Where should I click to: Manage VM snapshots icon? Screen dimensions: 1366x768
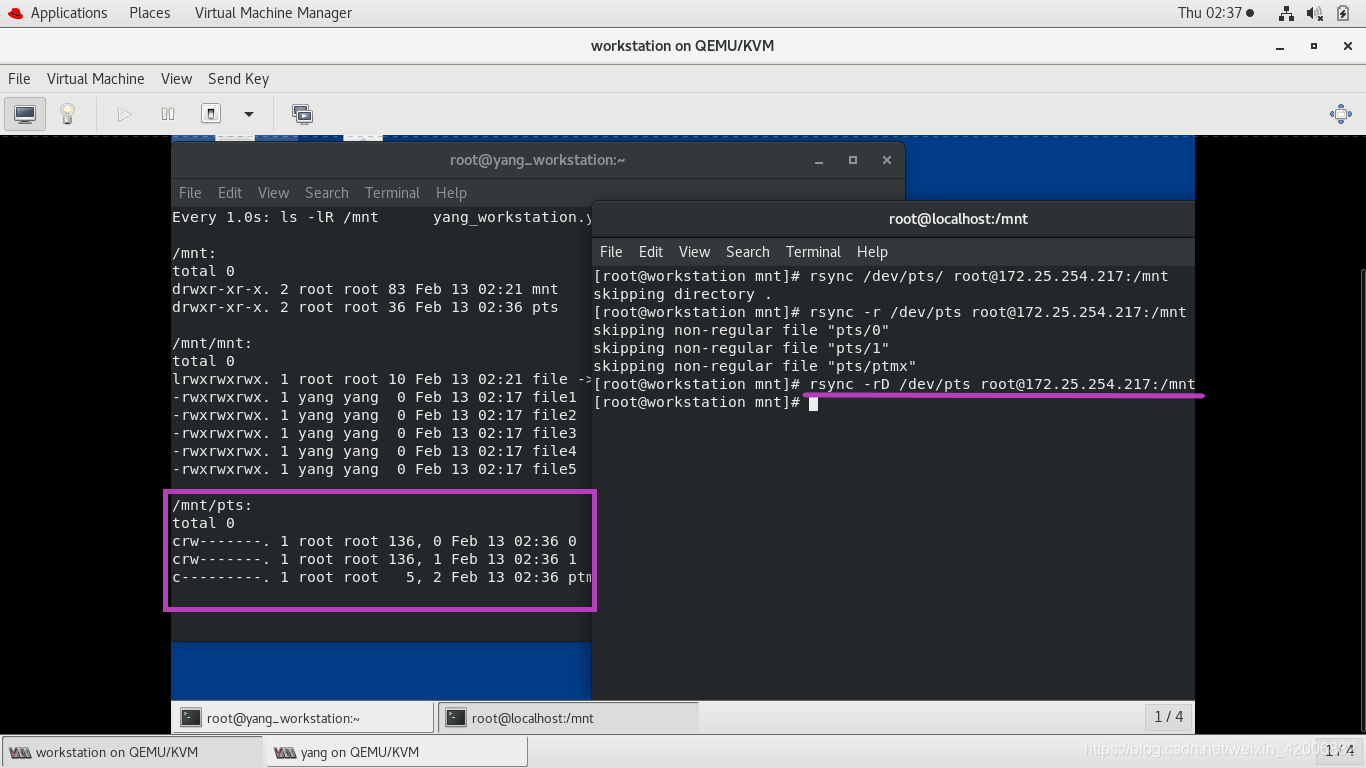coord(302,114)
